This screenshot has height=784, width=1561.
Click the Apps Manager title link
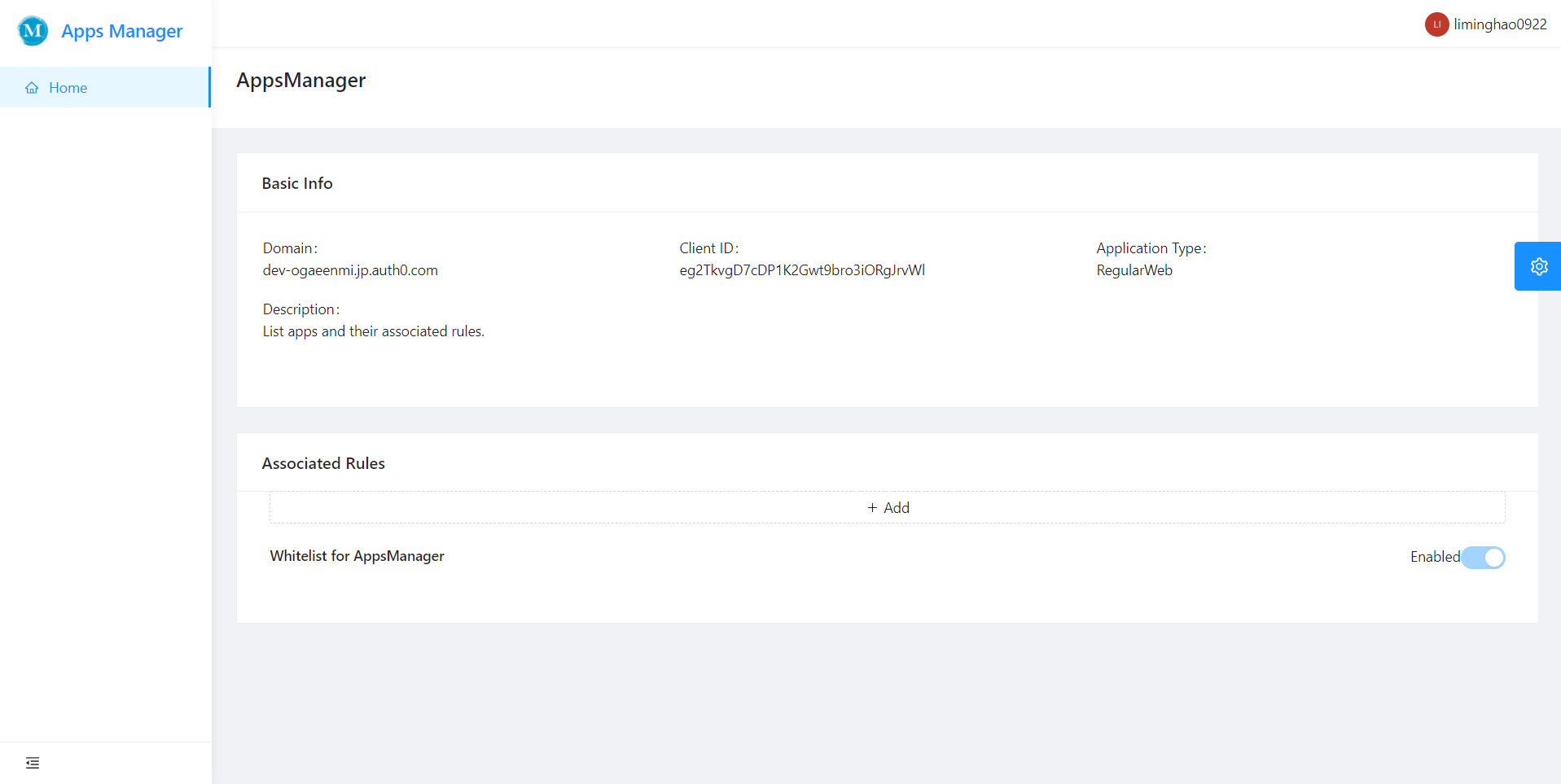122,31
